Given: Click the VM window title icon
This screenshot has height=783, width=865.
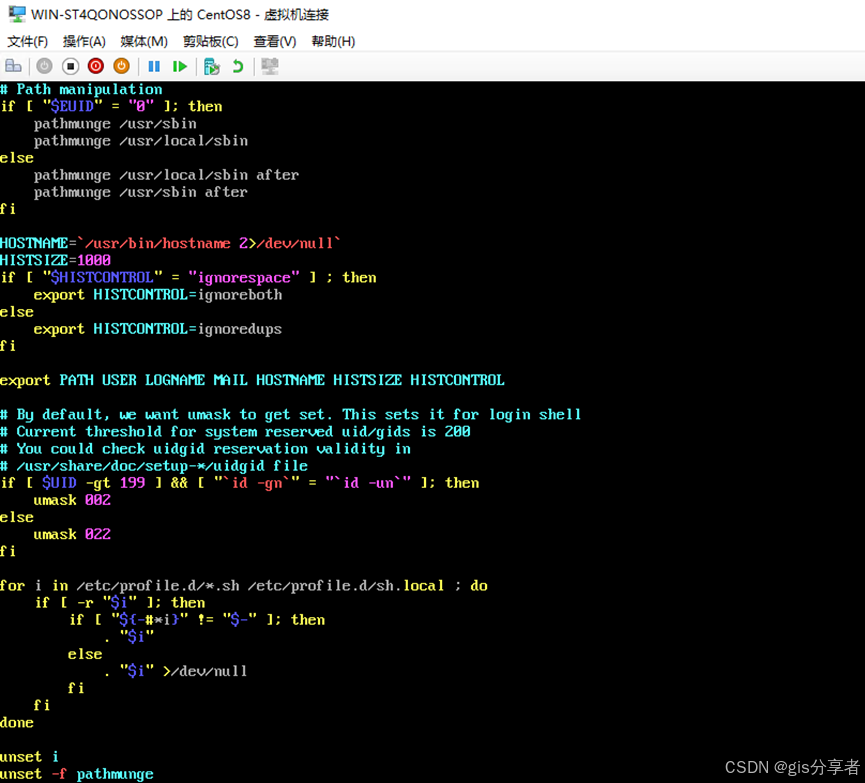Looking at the screenshot, I should pos(17,14).
